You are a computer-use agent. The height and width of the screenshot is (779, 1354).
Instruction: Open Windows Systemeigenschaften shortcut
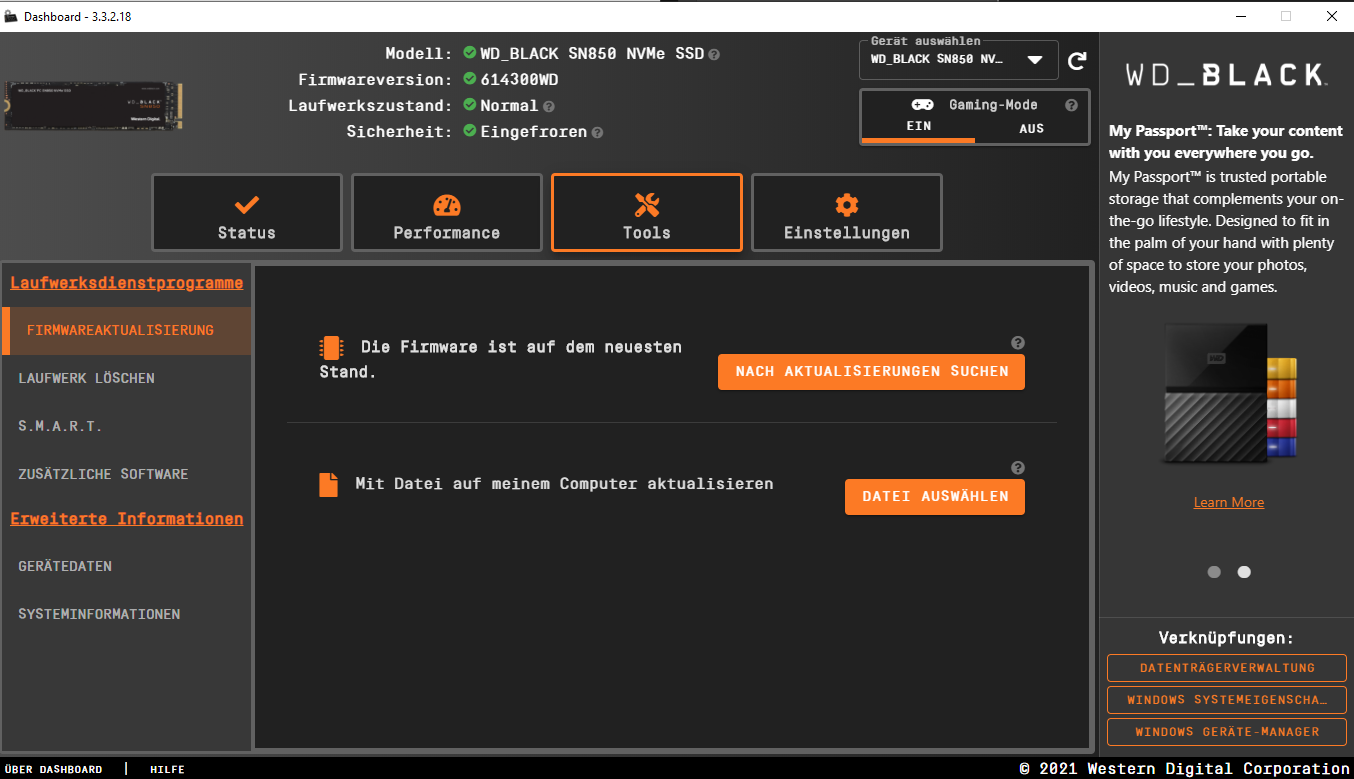pos(1227,700)
